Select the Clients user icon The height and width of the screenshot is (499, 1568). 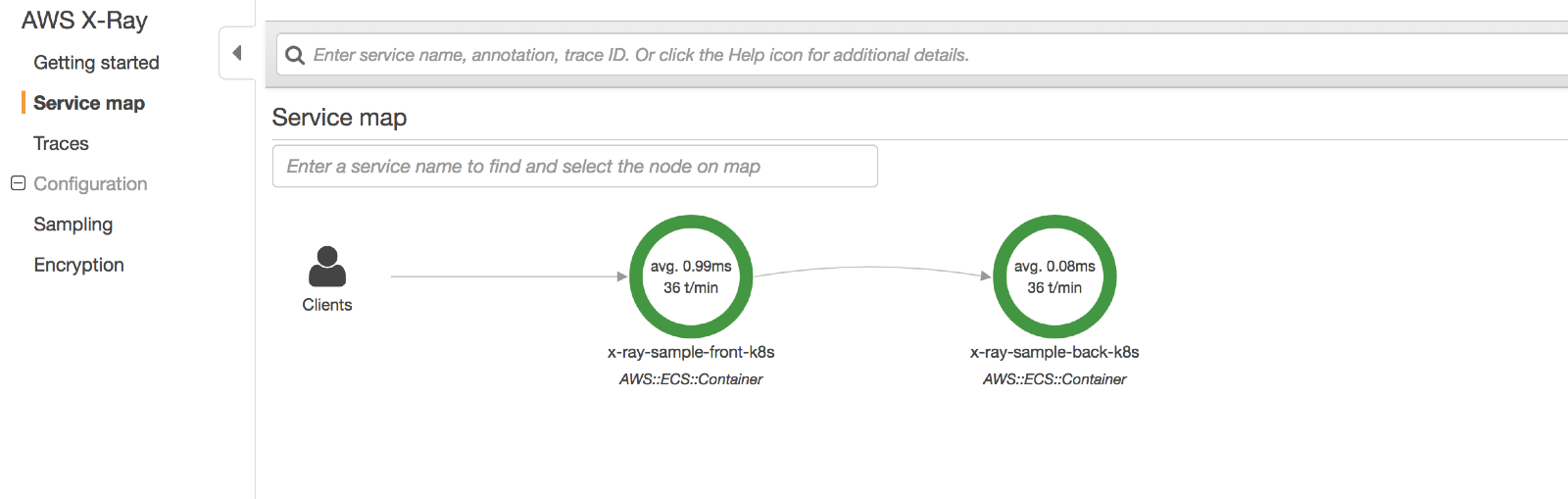pyautogui.click(x=327, y=267)
